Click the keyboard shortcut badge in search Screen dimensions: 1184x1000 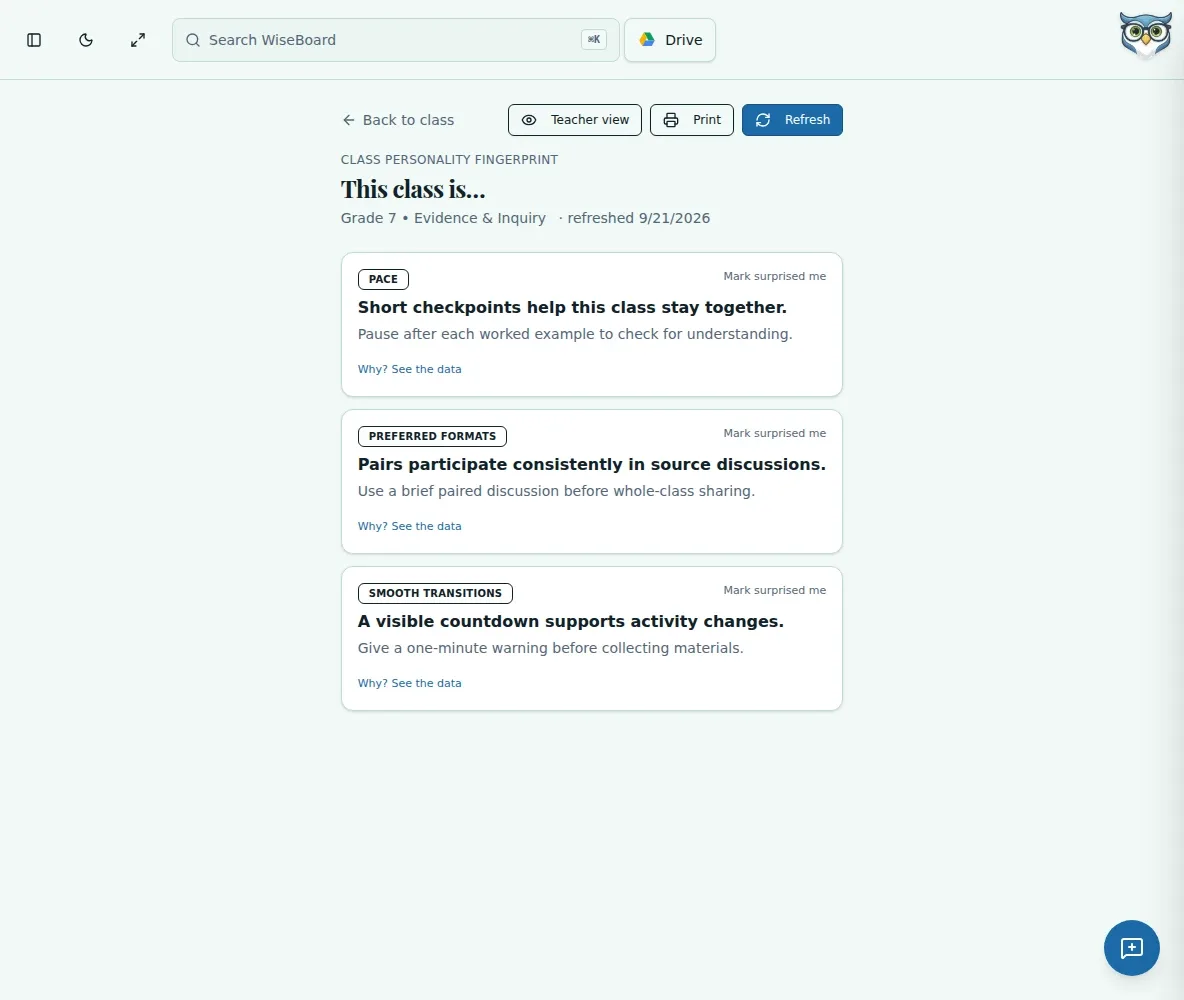[x=594, y=40]
